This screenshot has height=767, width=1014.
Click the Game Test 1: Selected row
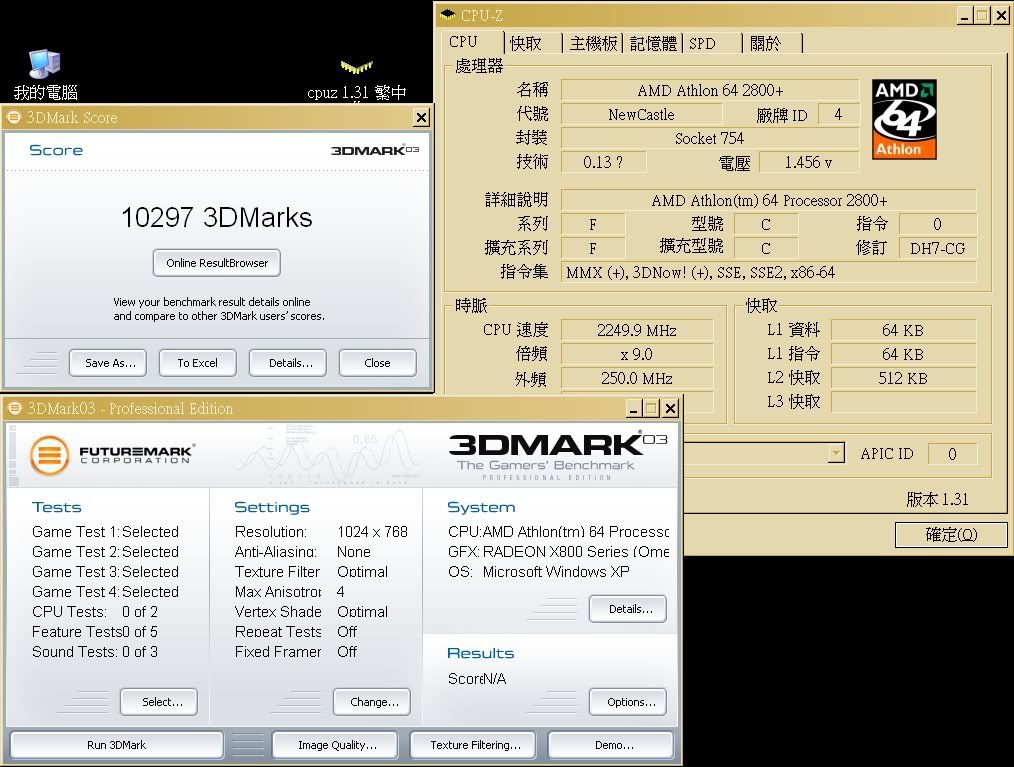(x=105, y=532)
